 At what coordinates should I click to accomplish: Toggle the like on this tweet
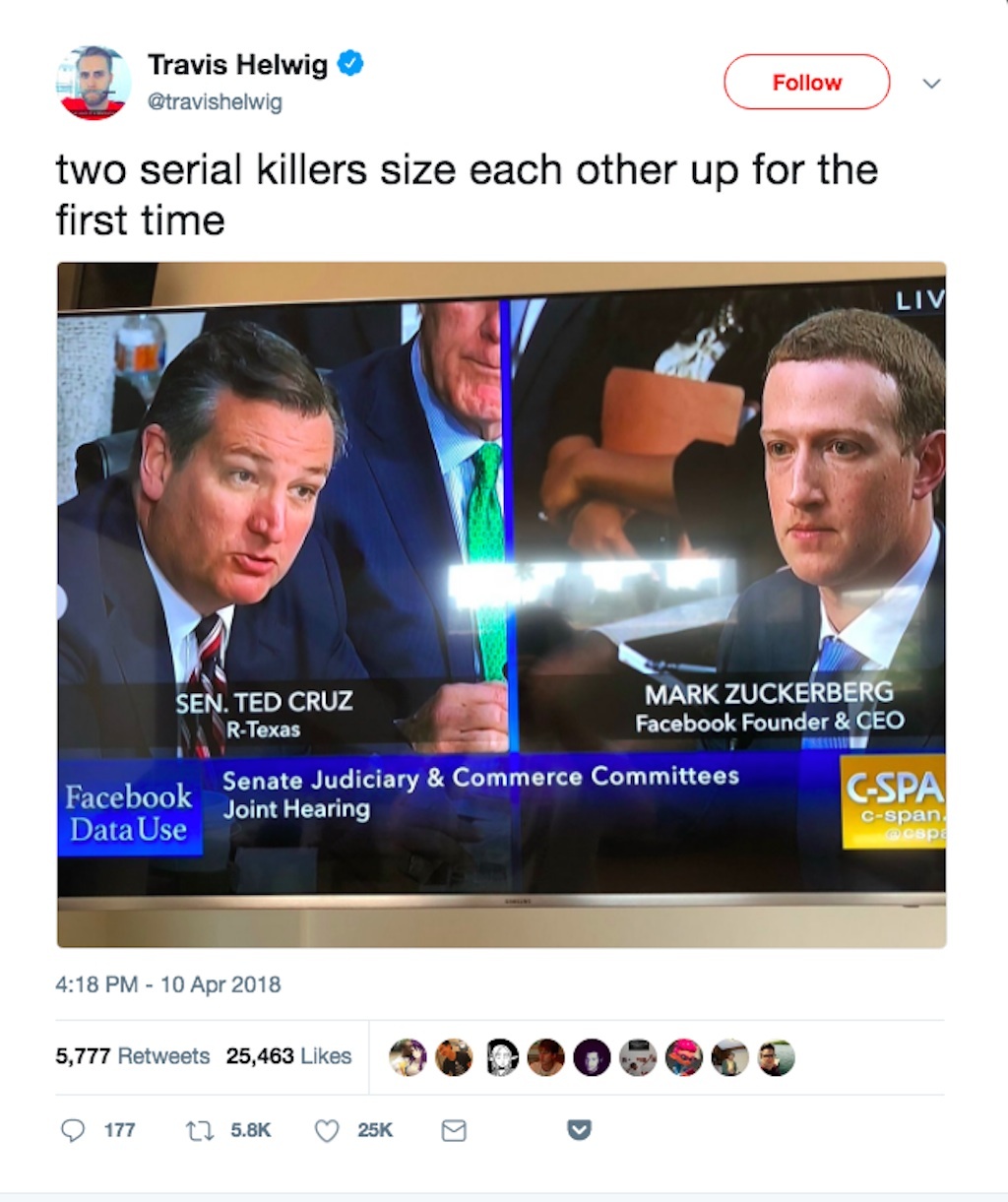327,1130
